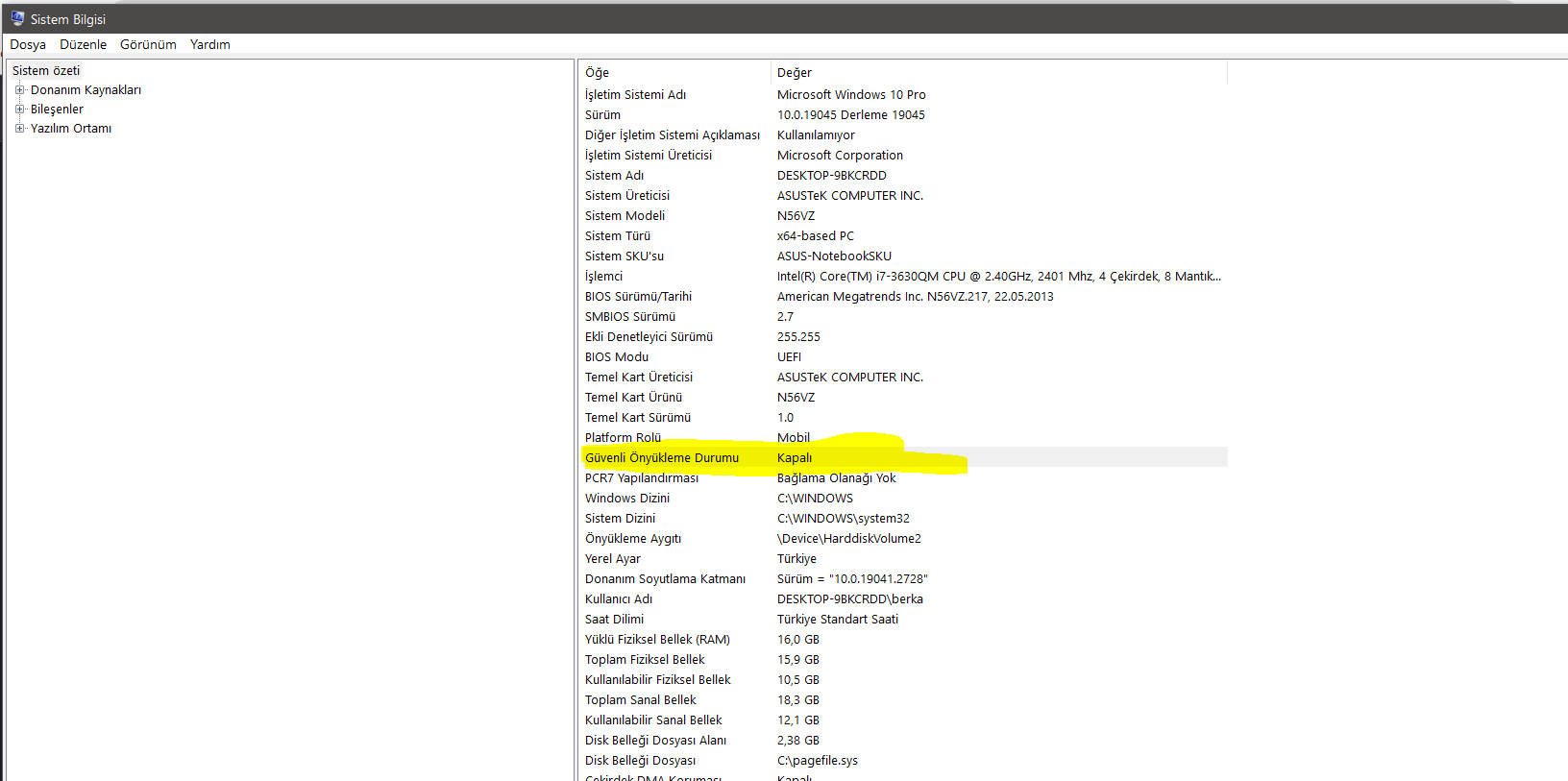
Task: Select the Sistem Modeli row
Action: (625, 215)
